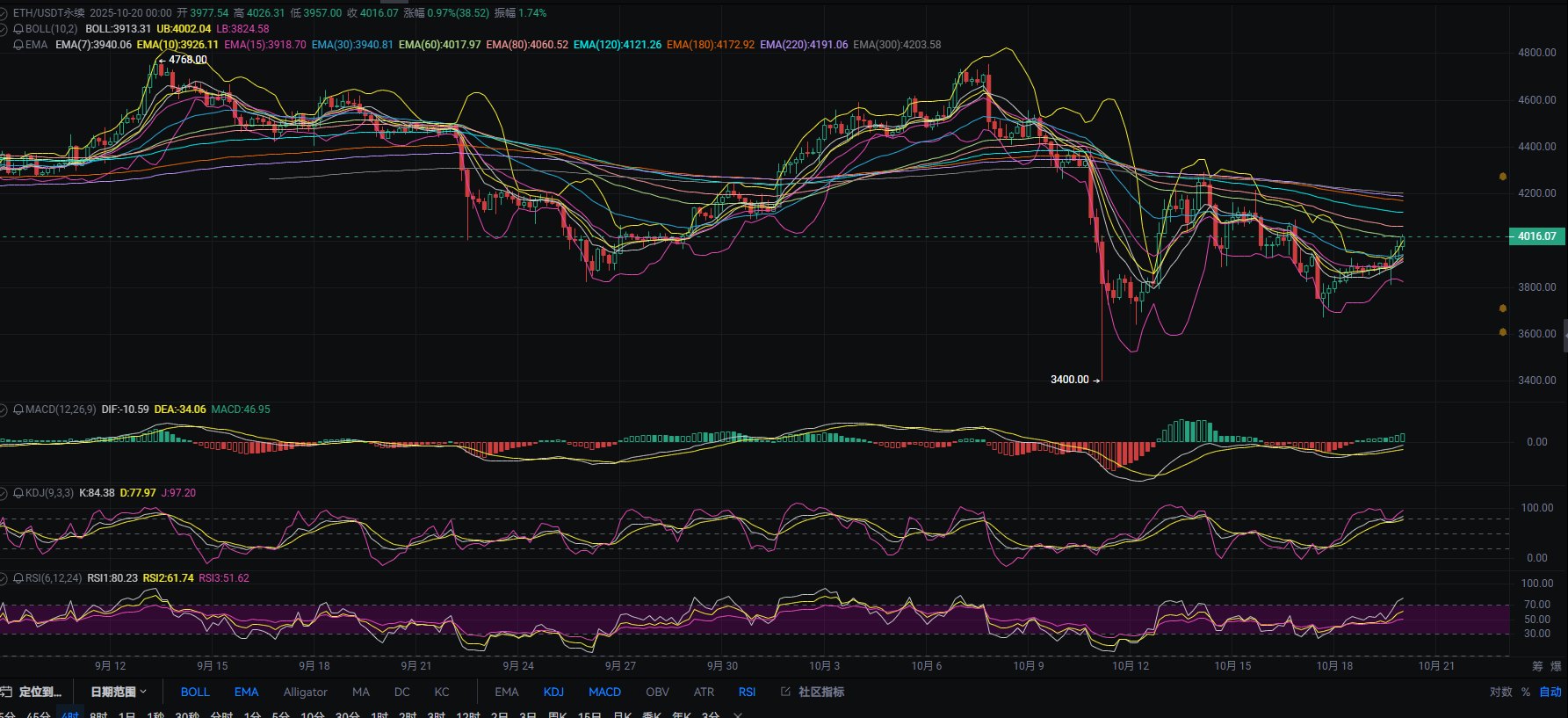Click the RSI panel alert bell icon
This screenshot has height=718, width=1568.
[18, 578]
